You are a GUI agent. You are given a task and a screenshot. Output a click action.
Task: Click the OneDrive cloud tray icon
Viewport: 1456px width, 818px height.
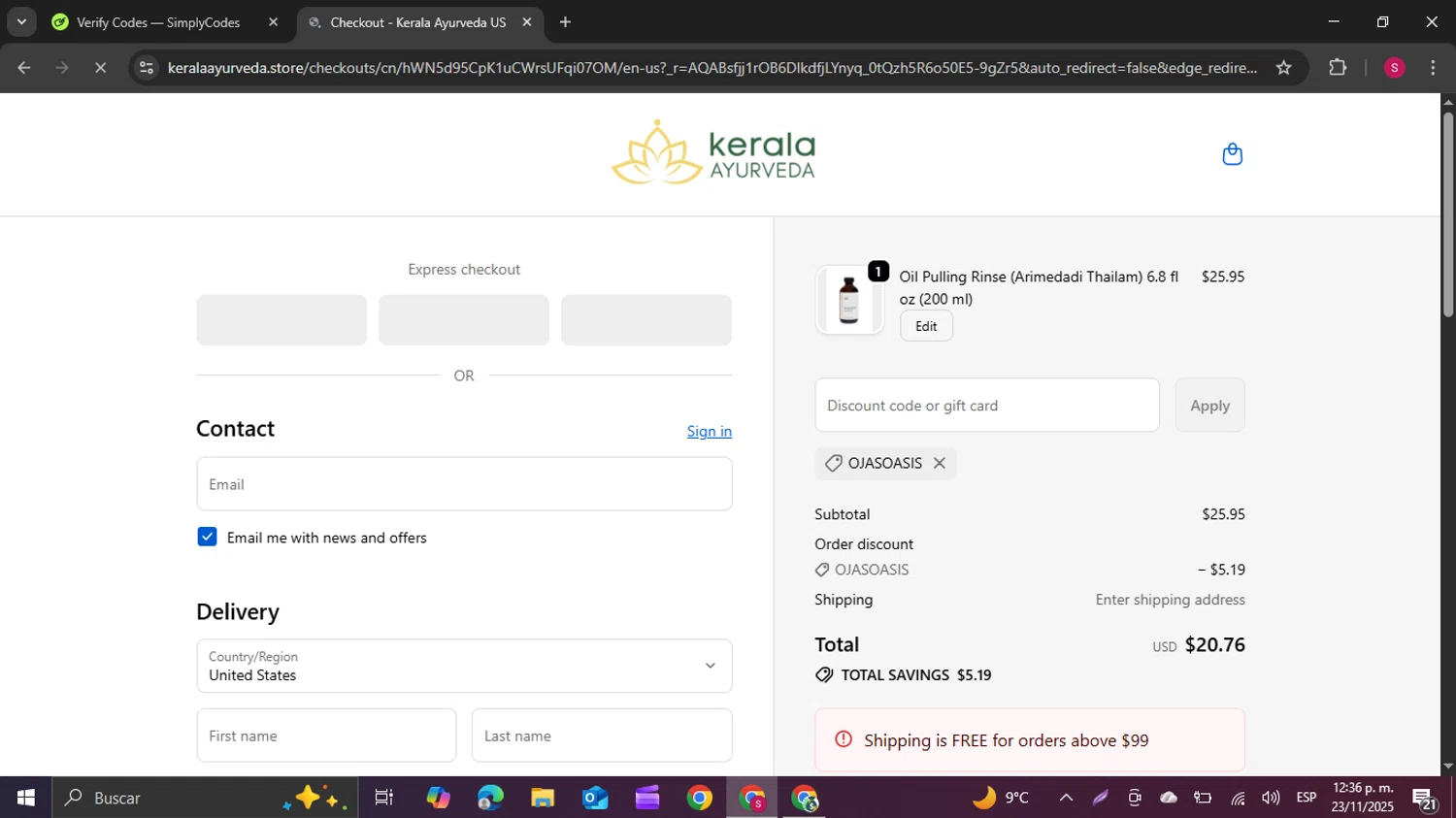pyautogui.click(x=1169, y=798)
